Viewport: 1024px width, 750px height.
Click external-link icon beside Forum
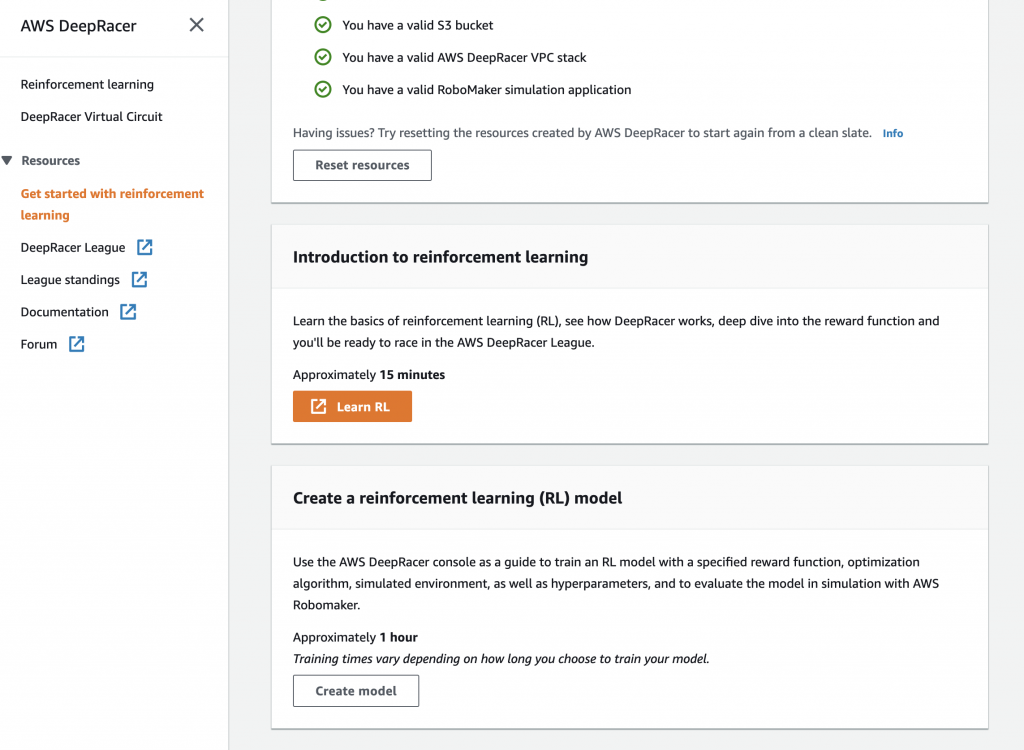[76, 344]
